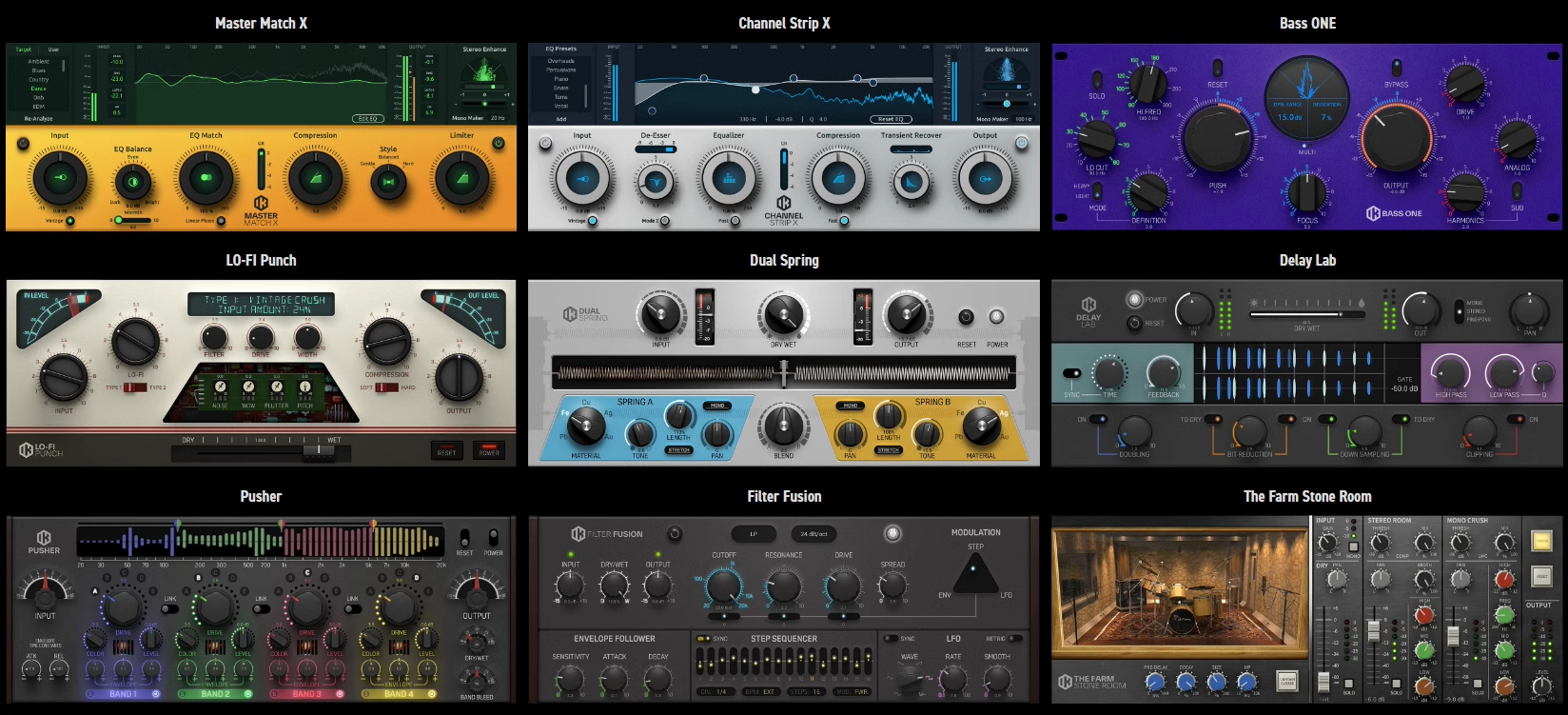Image resolution: width=1568 pixels, height=715 pixels.
Task: Click Add under the EQ Presets list
Action: coord(561,119)
